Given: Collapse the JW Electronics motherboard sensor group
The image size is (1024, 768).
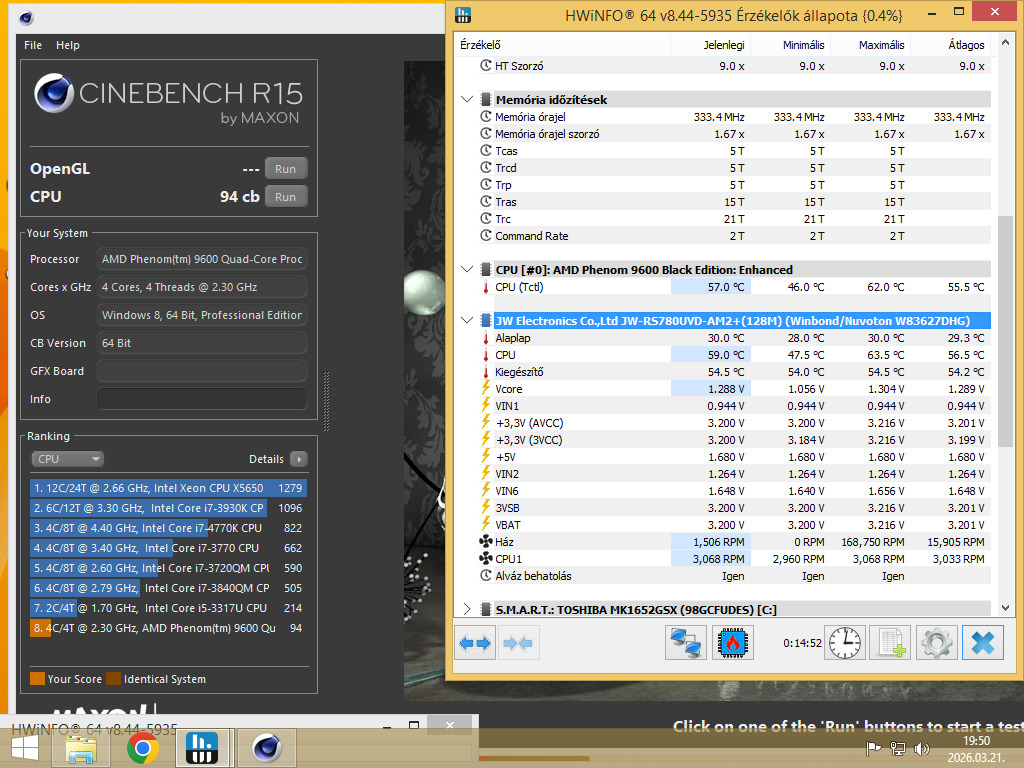Looking at the screenshot, I should click(466, 320).
